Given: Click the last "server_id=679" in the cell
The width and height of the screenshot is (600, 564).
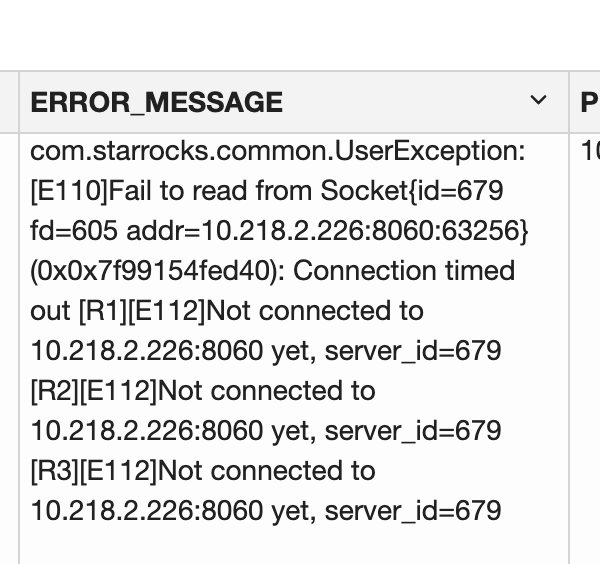Looking at the screenshot, I should [x=413, y=511].
